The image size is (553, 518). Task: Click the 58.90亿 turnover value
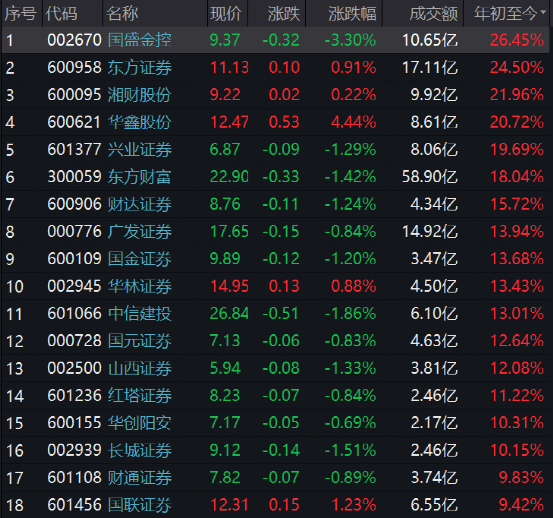point(430,177)
